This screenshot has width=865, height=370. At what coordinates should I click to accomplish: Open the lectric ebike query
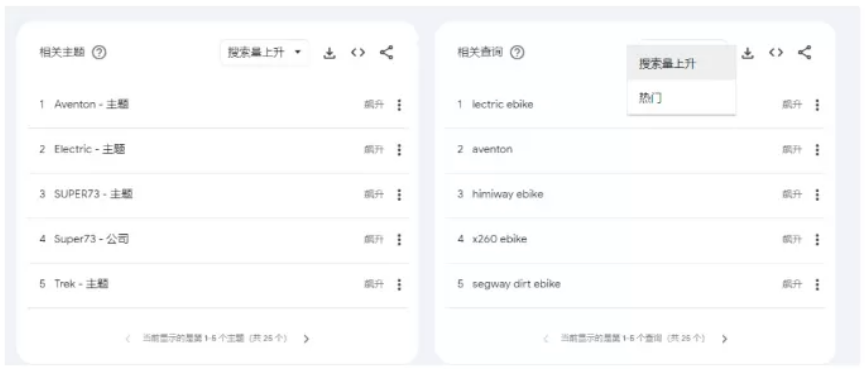click(503, 104)
